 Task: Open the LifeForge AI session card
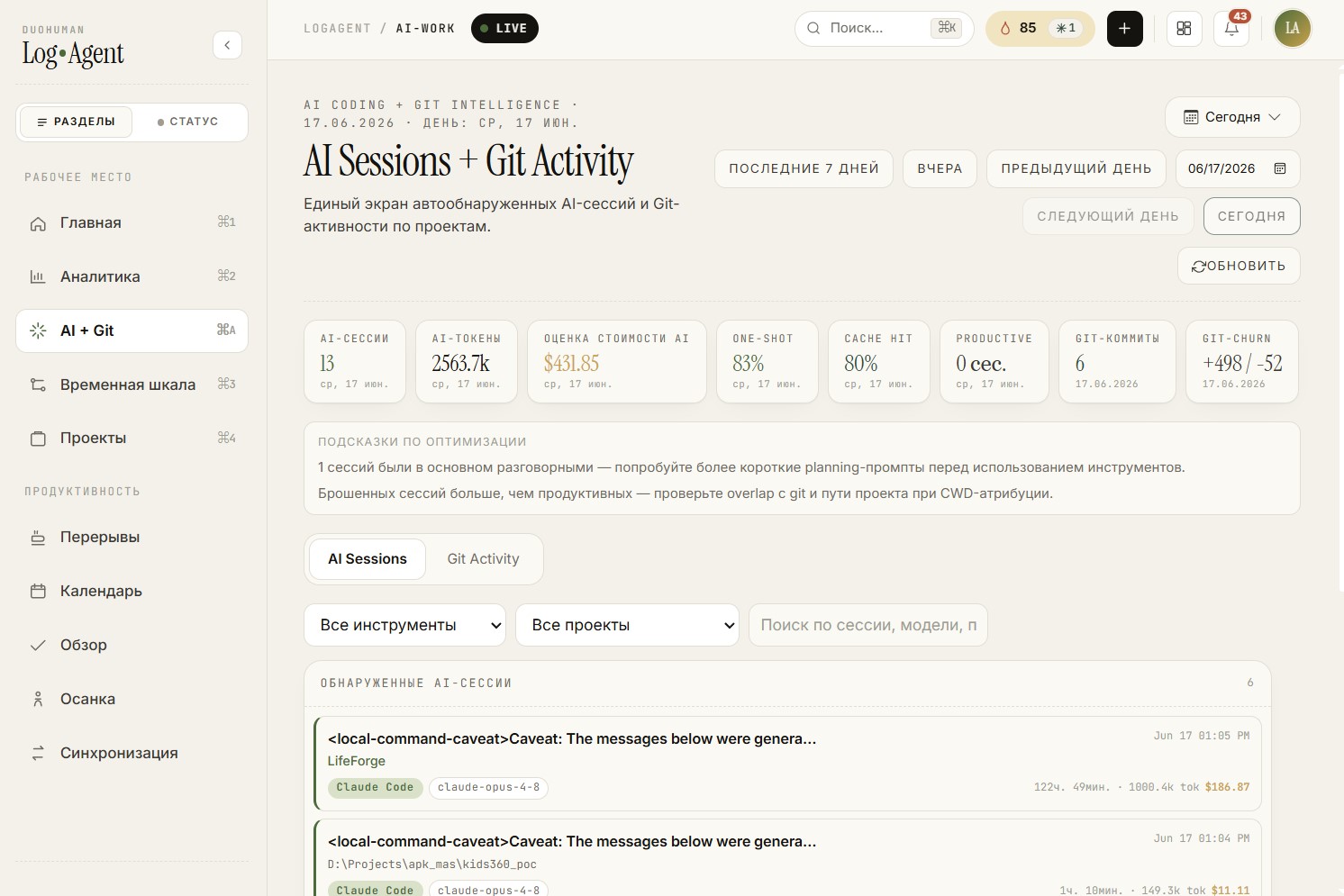pyautogui.click(x=787, y=763)
